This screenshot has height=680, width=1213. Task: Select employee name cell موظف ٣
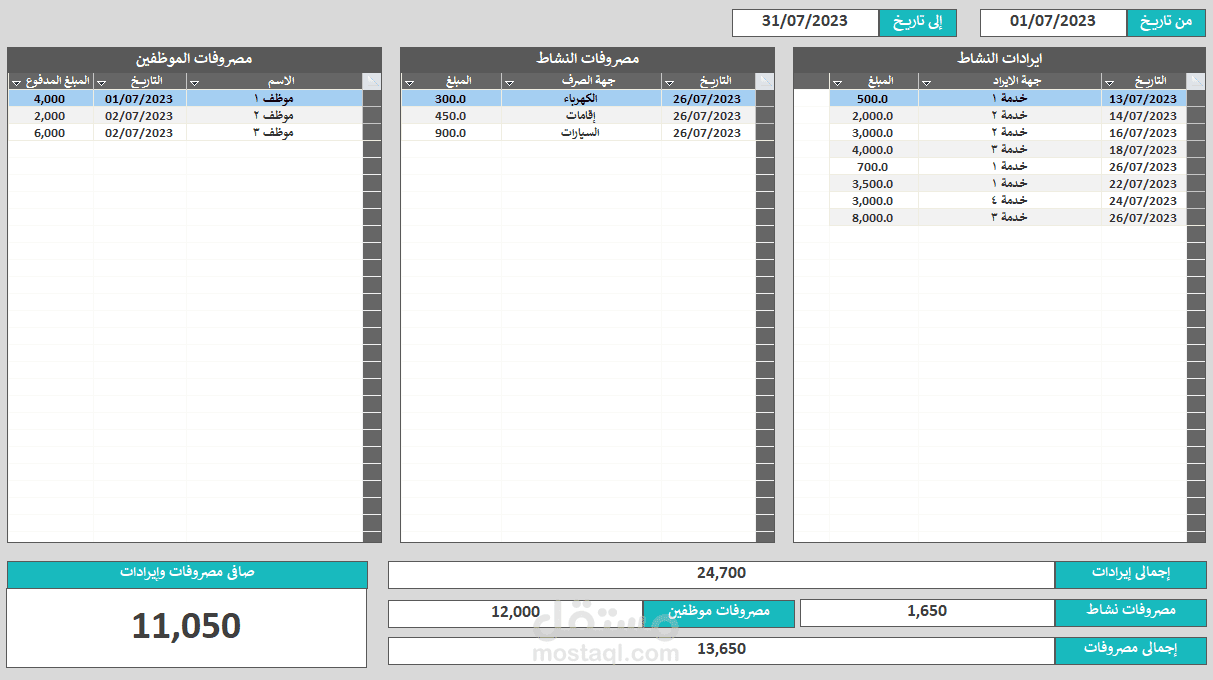coord(274,133)
